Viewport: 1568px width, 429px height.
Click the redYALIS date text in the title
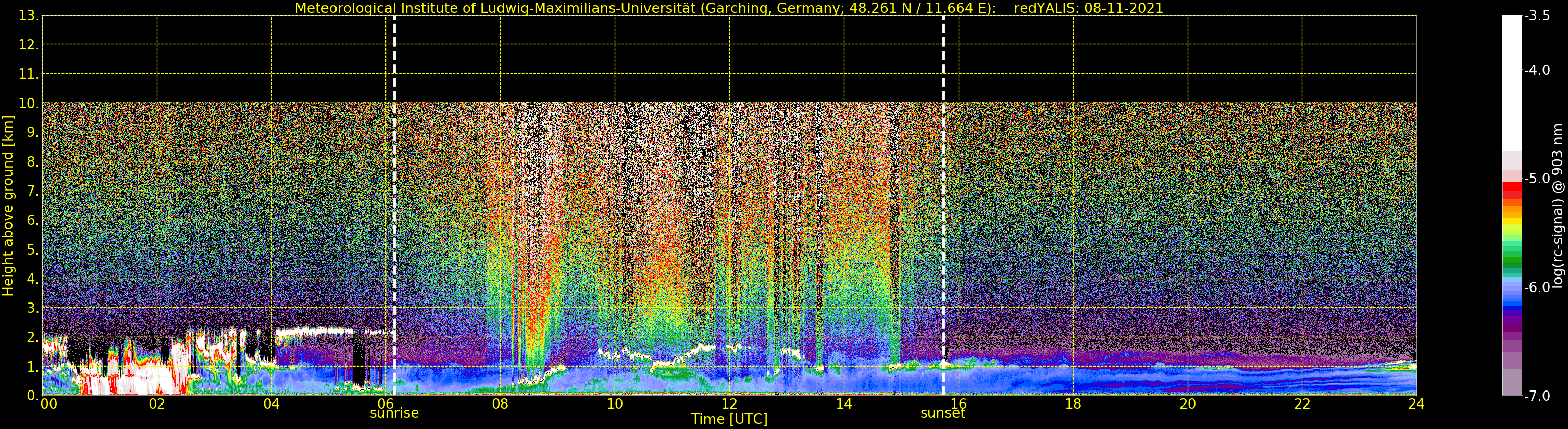click(x=1088, y=8)
